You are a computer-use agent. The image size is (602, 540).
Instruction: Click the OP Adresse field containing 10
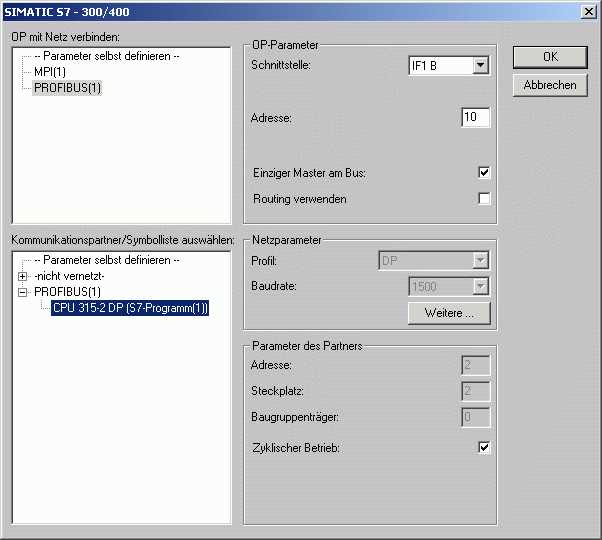[475, 117]
